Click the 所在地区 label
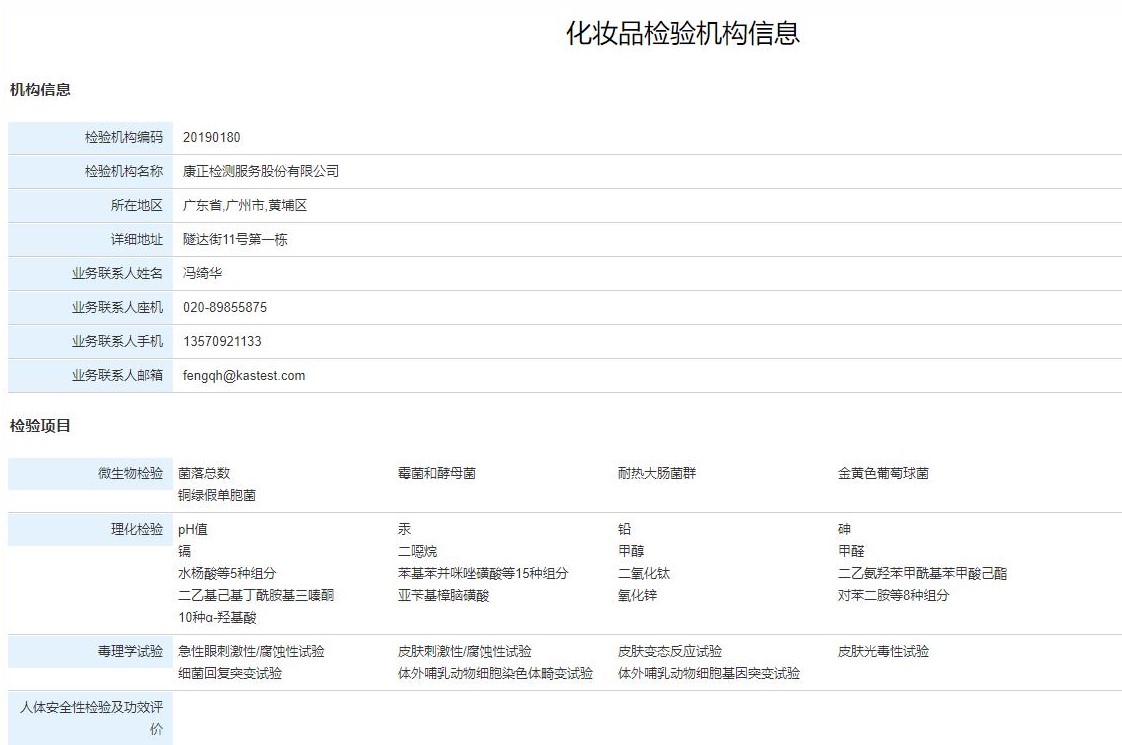This screenshot has width=1122, height=745. click(137, 205)
